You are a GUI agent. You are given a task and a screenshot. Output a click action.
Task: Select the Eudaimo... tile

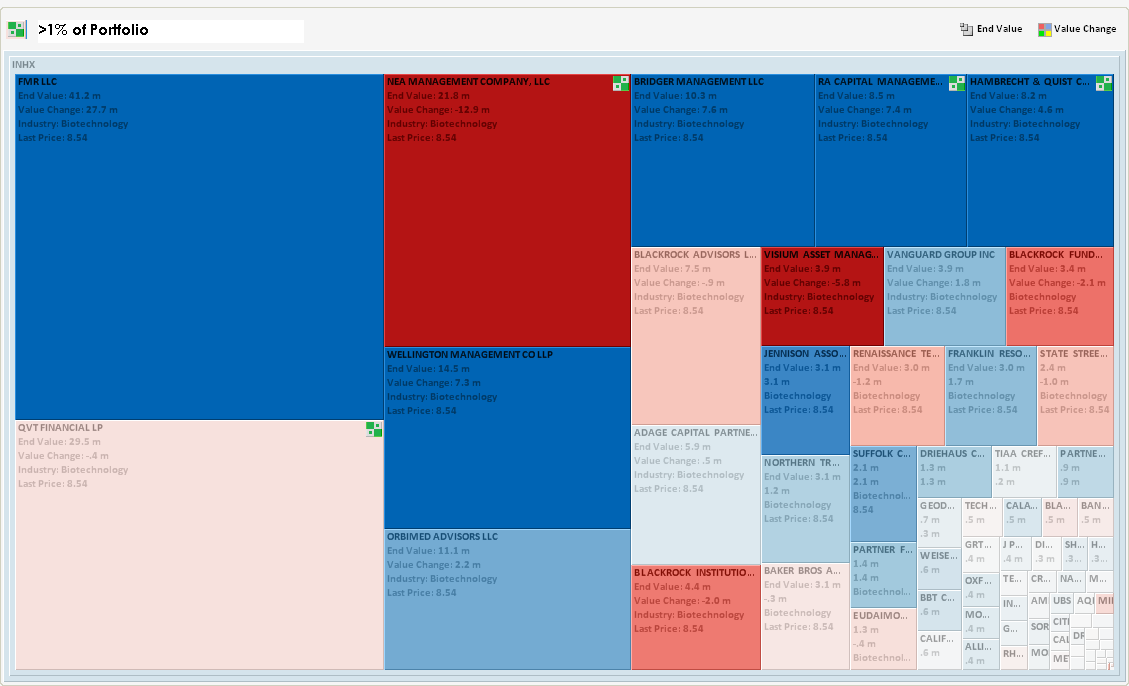[x=883, y=639]
